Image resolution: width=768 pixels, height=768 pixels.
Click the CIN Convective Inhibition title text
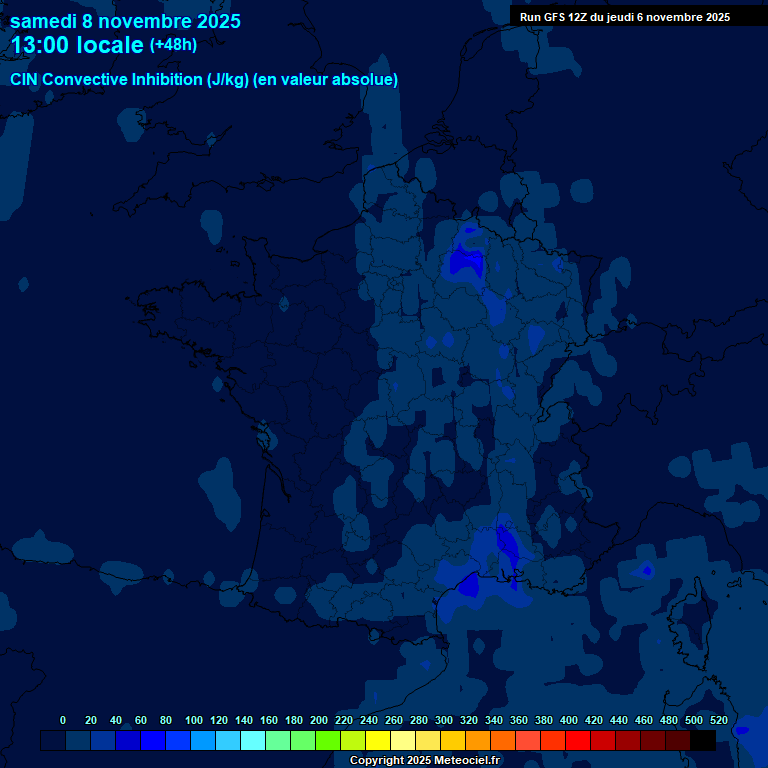204,80
